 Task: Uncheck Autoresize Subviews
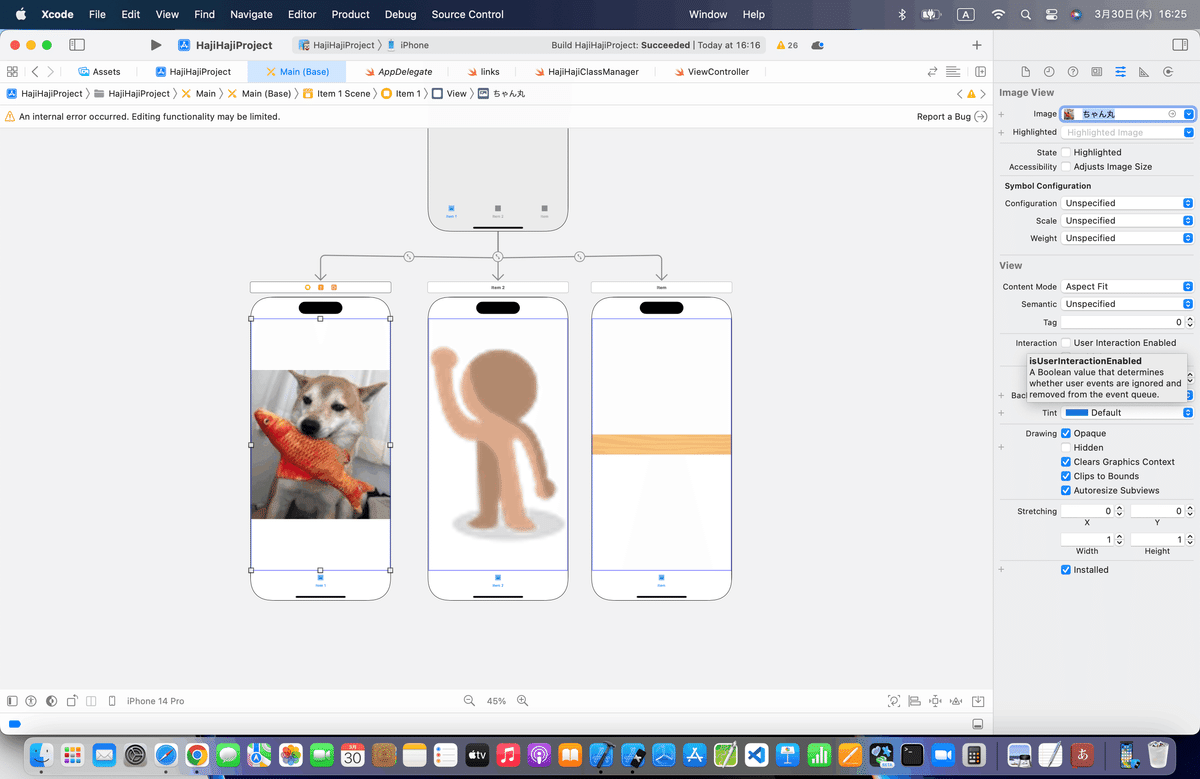1066,491
